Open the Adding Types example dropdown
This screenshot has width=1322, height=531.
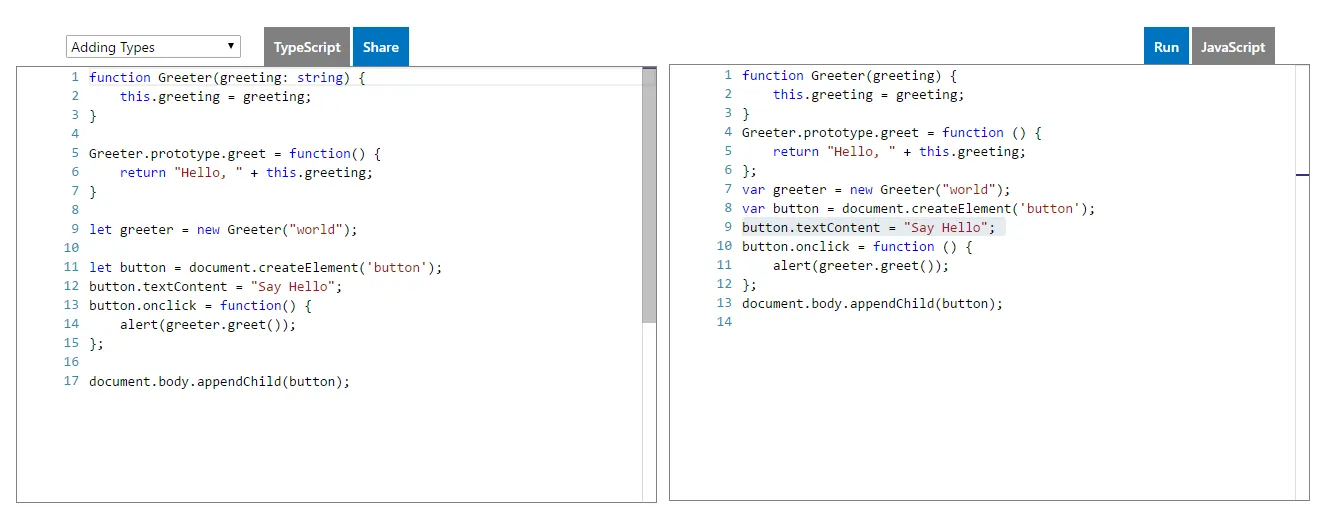point(153,47)
